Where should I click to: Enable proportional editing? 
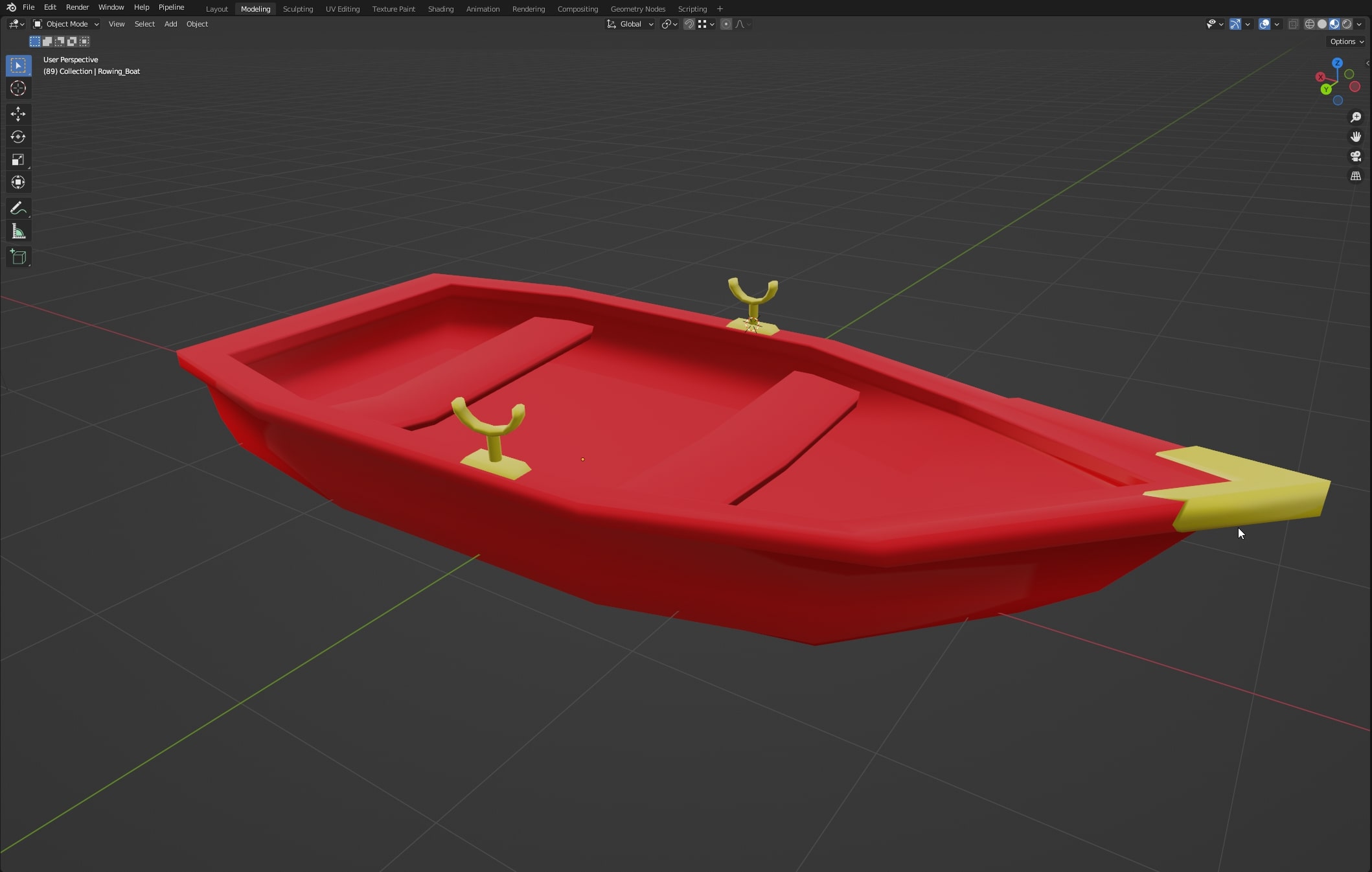click(x=726, y=24)
